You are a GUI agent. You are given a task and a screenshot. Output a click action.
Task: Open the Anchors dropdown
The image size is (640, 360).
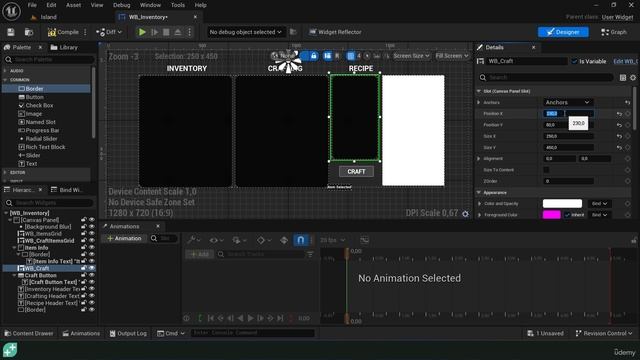tap(567, 102)
